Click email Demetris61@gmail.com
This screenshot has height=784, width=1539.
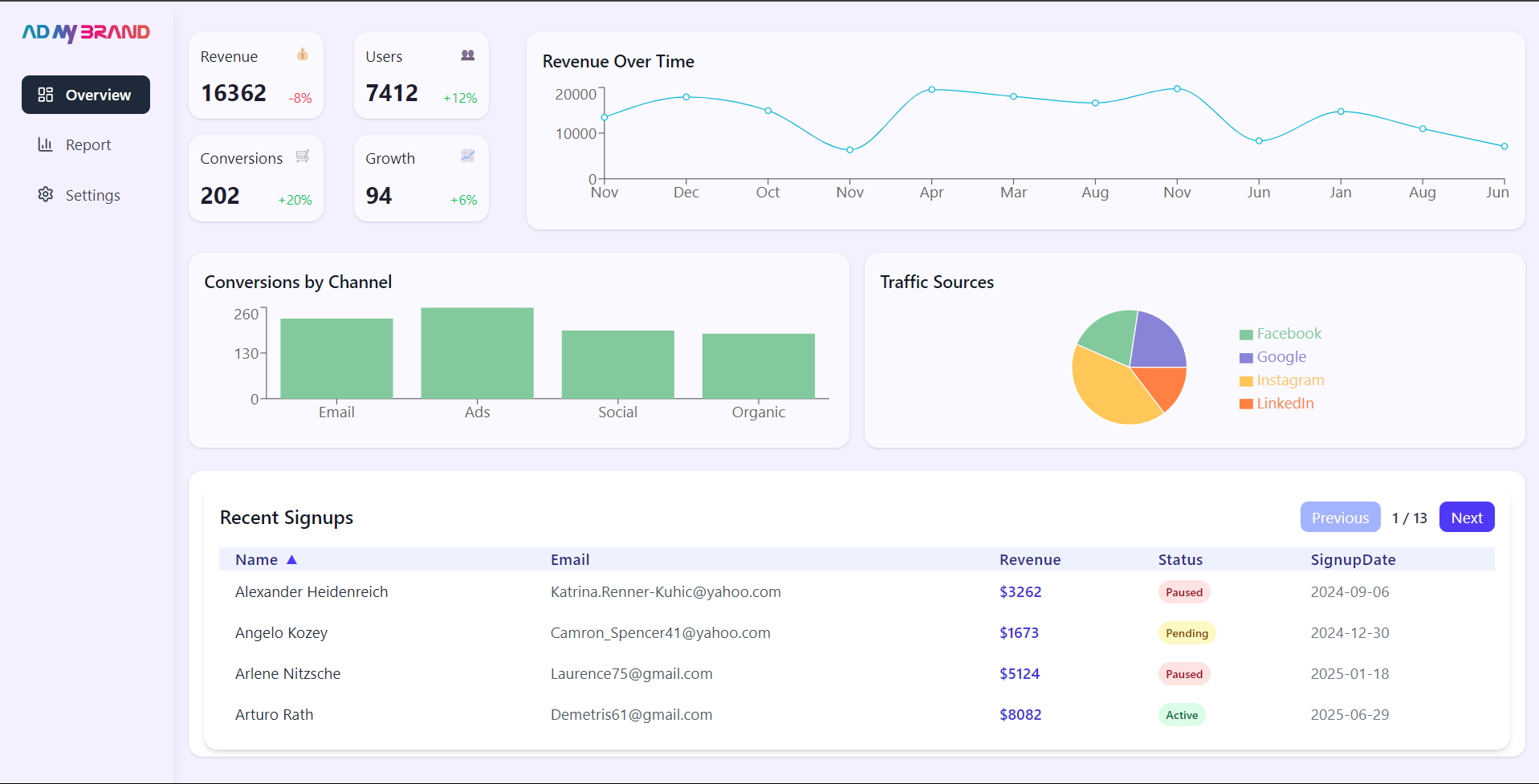tap(631, 715)
